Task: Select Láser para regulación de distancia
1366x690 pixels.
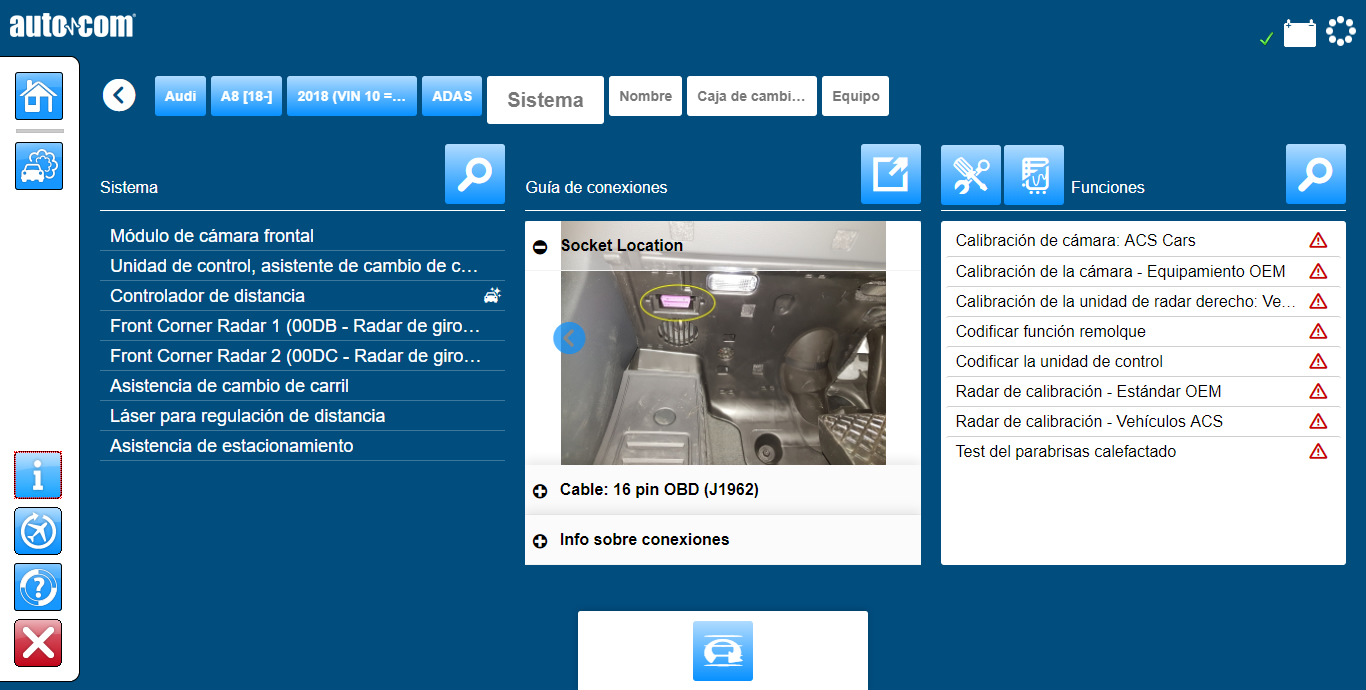Action: point(302,416)
